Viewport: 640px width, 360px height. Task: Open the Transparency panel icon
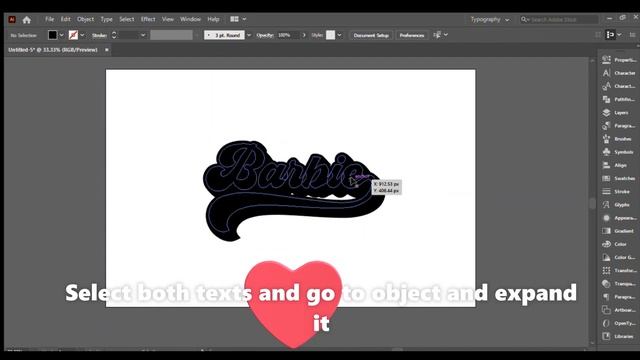(x=607, y=284)
